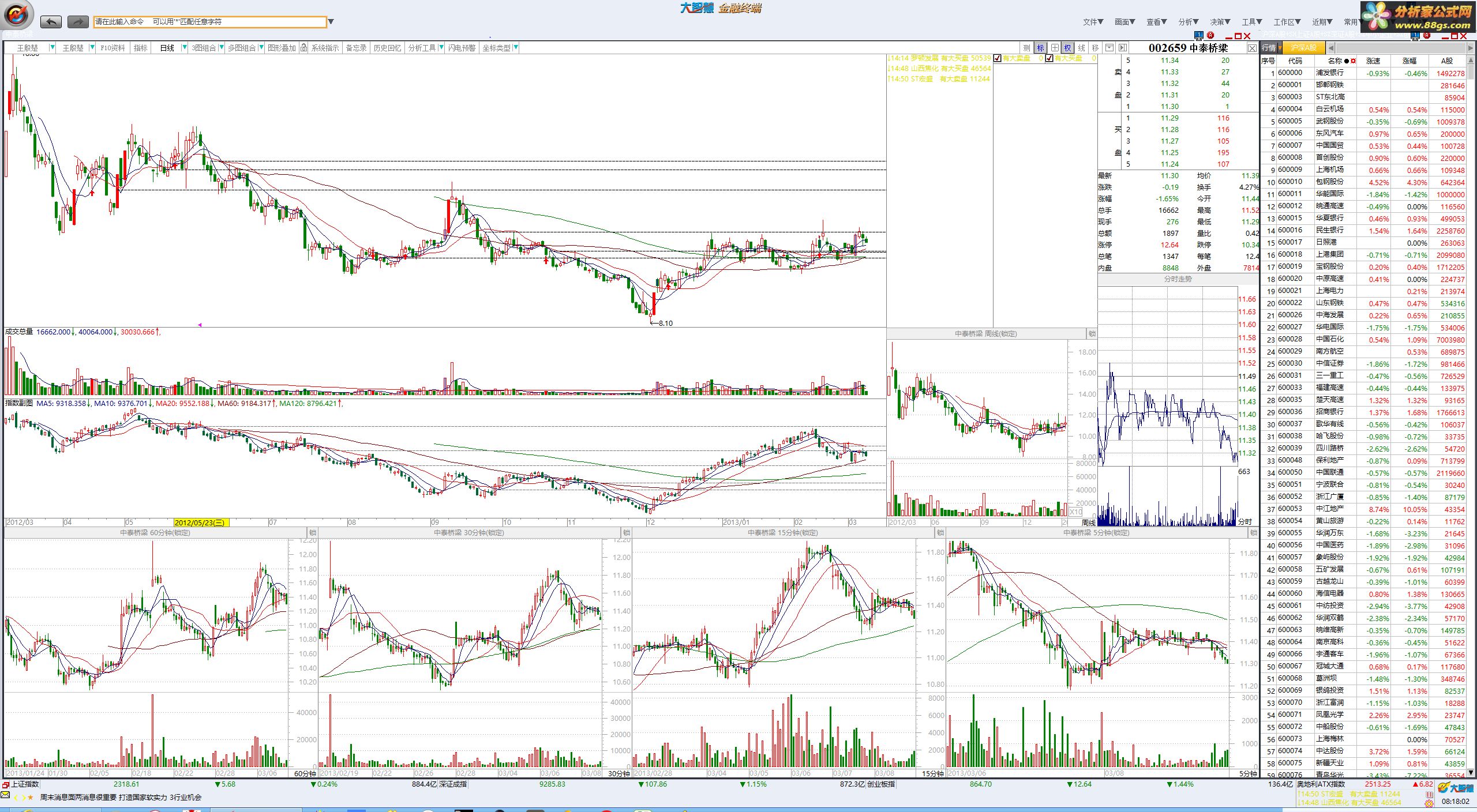Screen dimensions: 1477x812
Task: Click the stock list scrollbar down arrow
Action: click(1471, 772)
